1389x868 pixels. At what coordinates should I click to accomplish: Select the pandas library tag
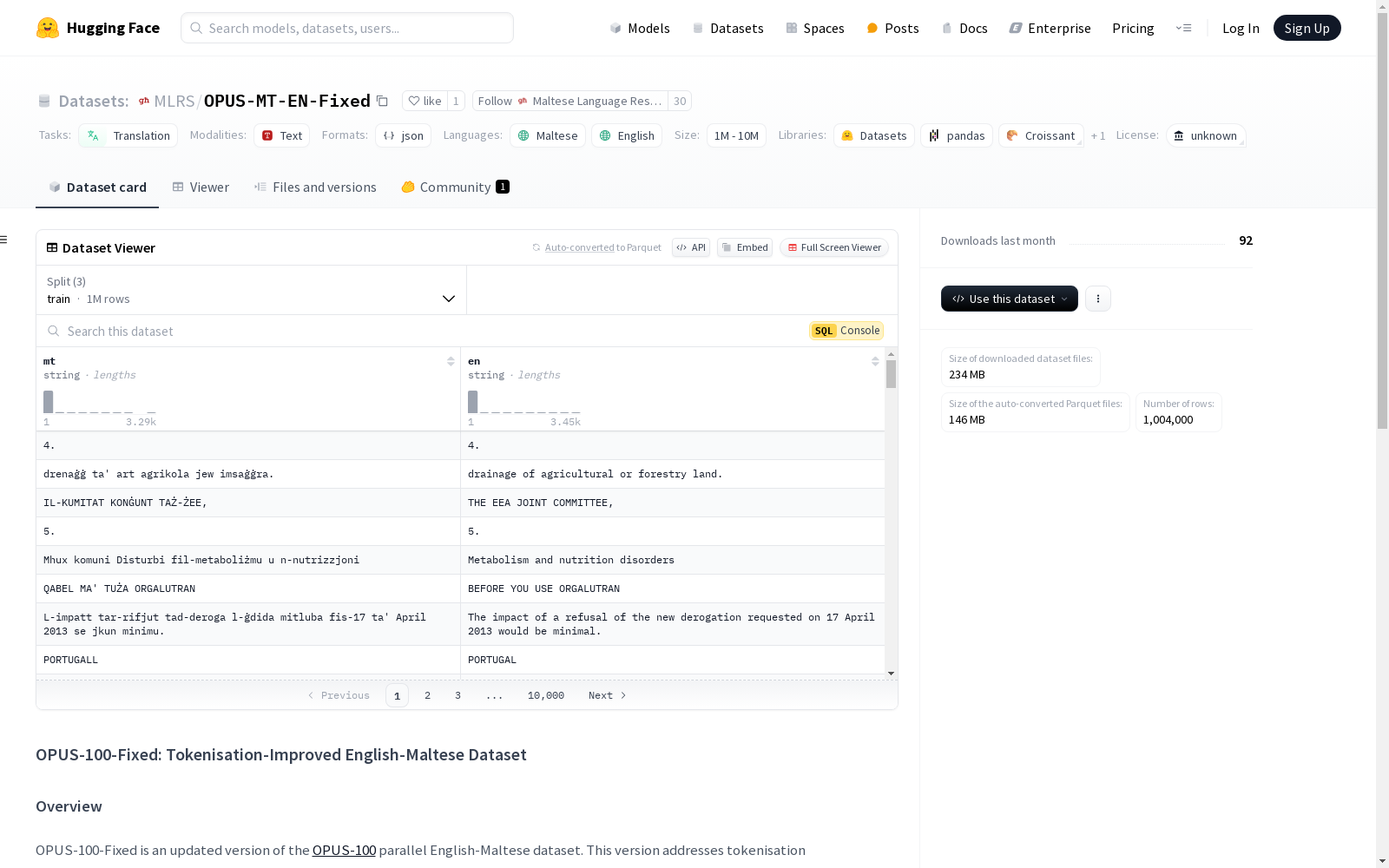click(x=957, y=135)
